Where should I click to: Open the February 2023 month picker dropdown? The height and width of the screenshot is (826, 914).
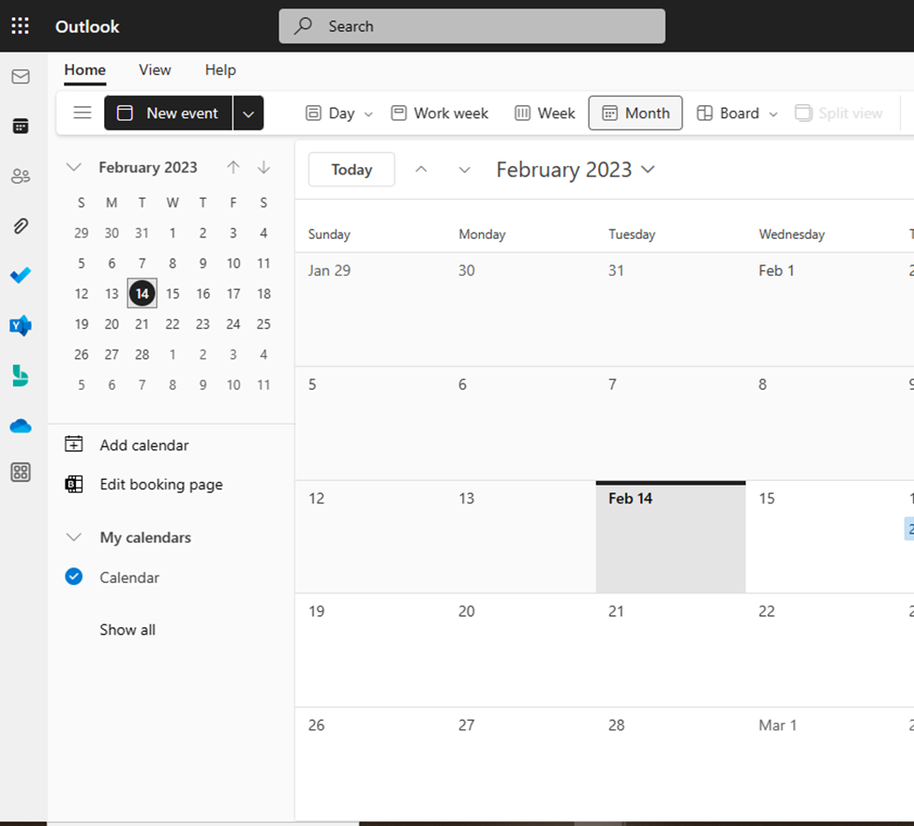(575, 170)
